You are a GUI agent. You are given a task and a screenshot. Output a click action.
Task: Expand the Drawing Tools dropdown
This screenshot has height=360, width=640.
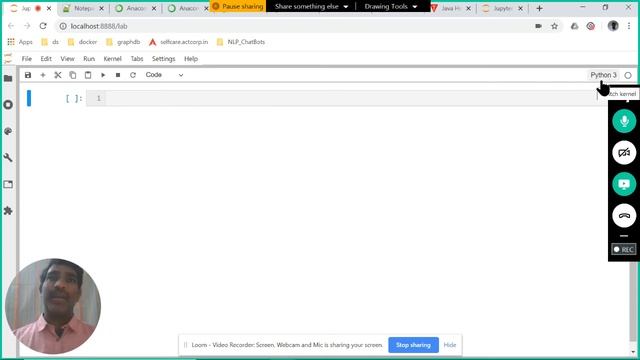coord(391,7)
